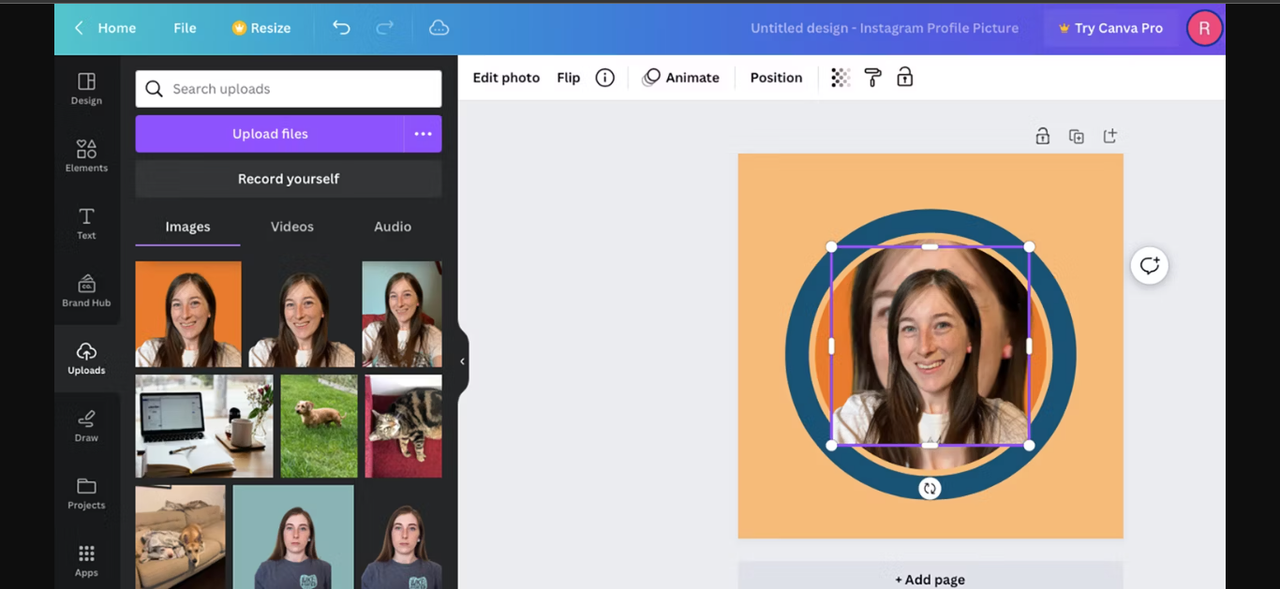Add a new page icon above canvas
1280x589 pixels.
(1110, 136)
